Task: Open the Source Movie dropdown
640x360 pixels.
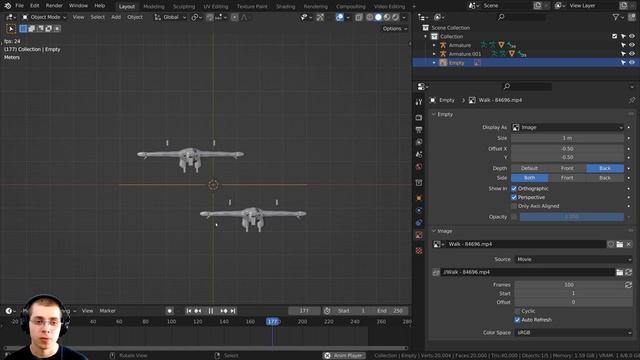Action: (x=573, y=259)
